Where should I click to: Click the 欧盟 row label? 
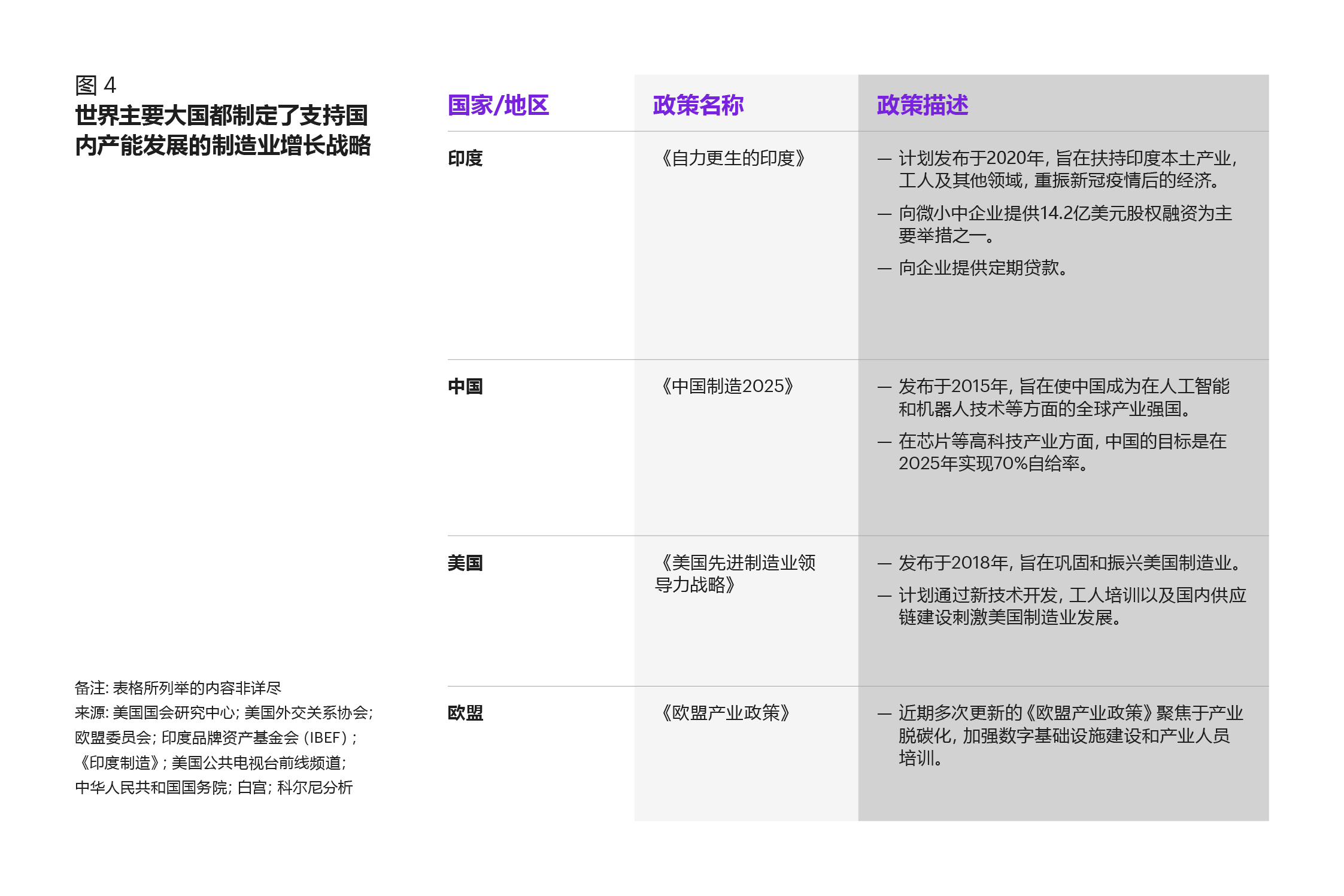point(465,713)
